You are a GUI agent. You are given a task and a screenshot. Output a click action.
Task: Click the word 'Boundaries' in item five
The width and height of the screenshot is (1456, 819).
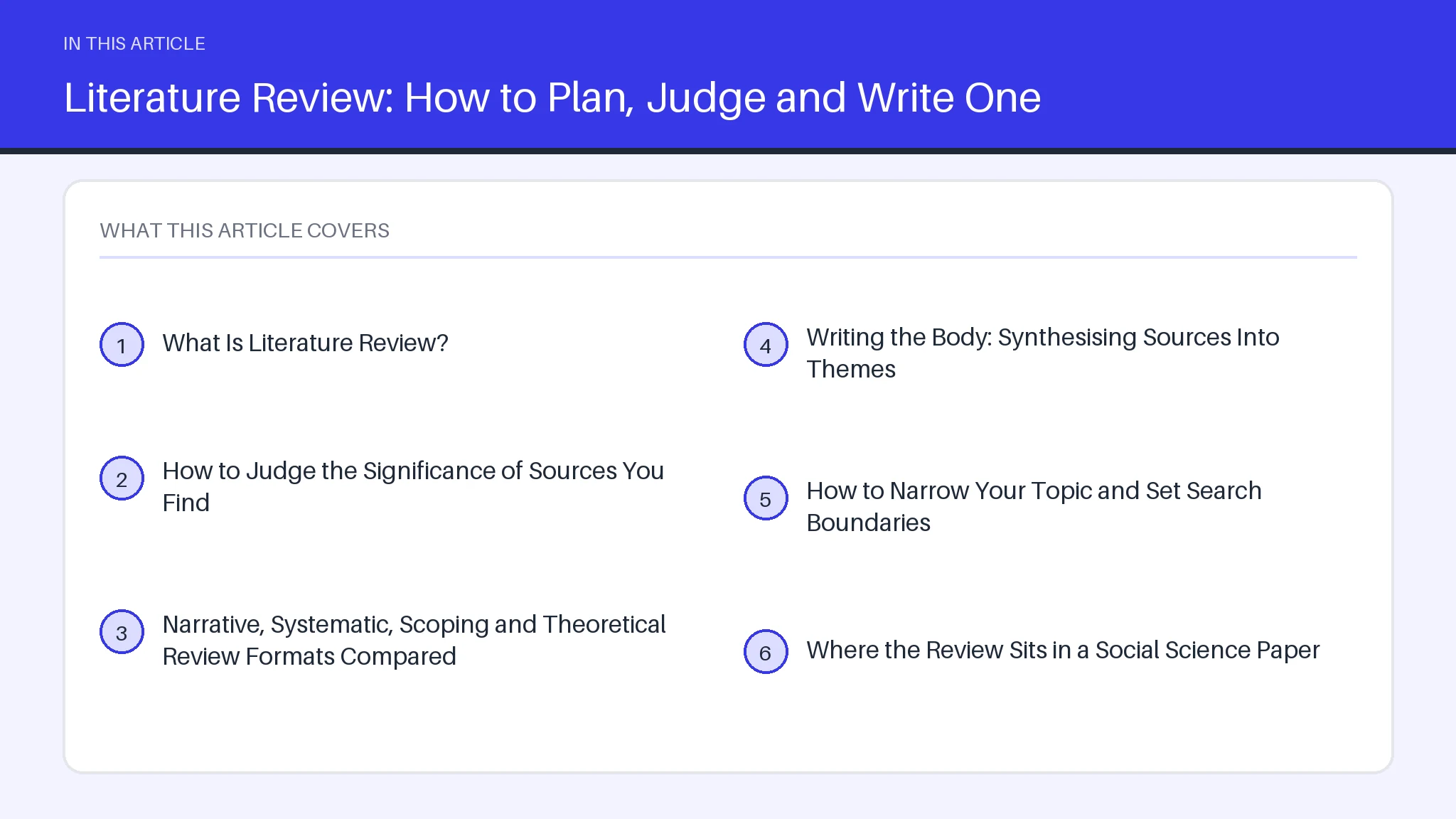[x=868, y=523]
